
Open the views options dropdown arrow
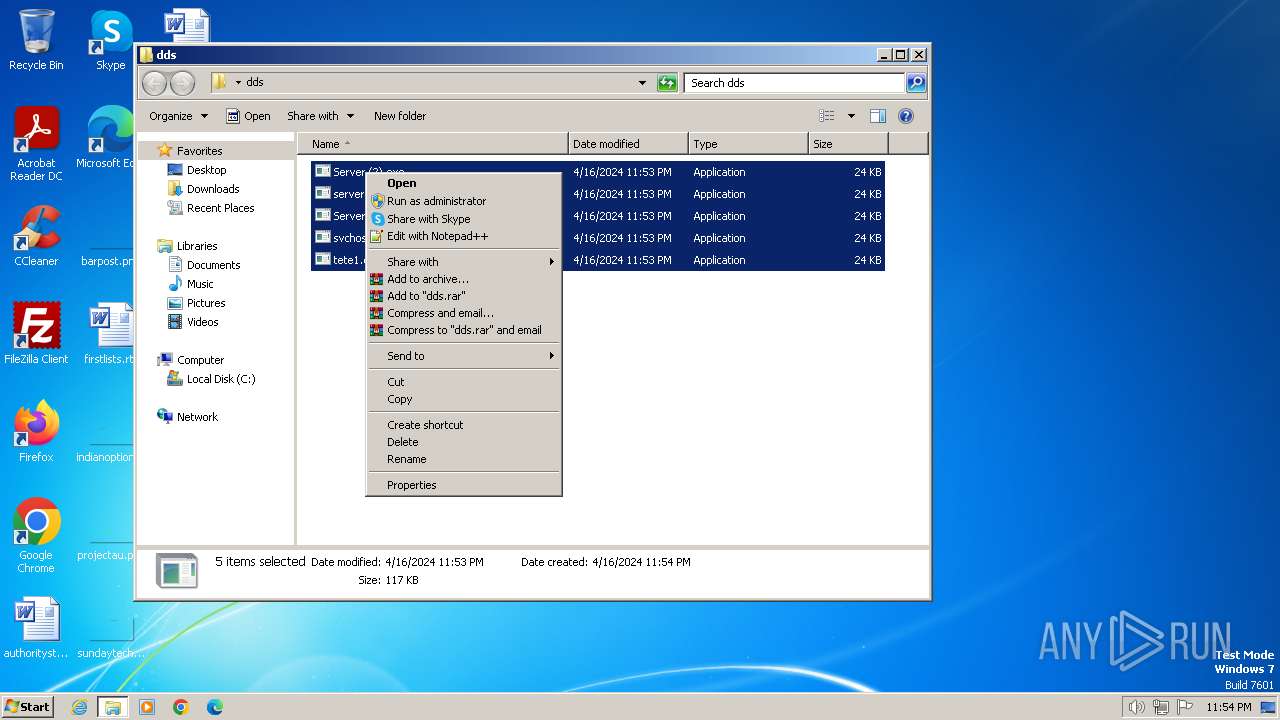pyautogui.click(x=851, y=116)
